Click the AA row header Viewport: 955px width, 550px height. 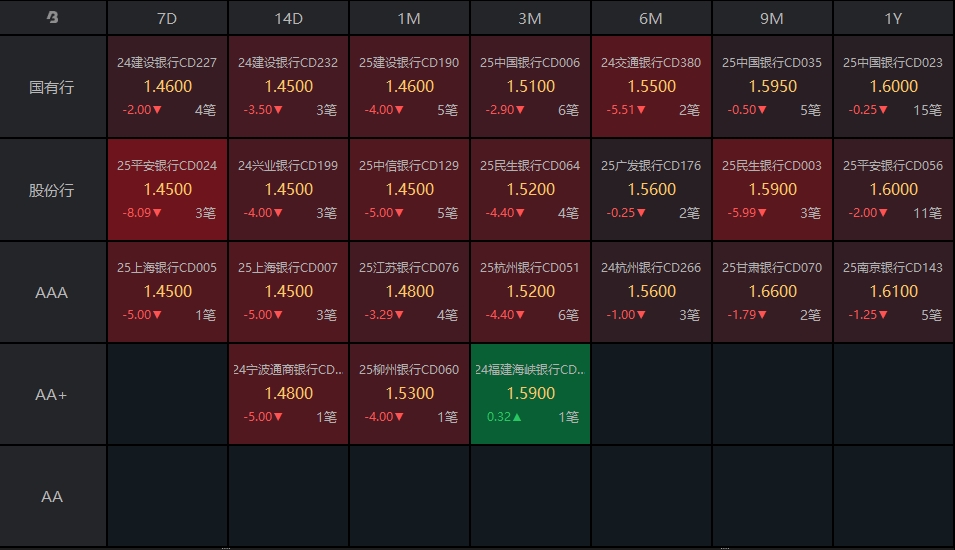click(x=52, y=496)
